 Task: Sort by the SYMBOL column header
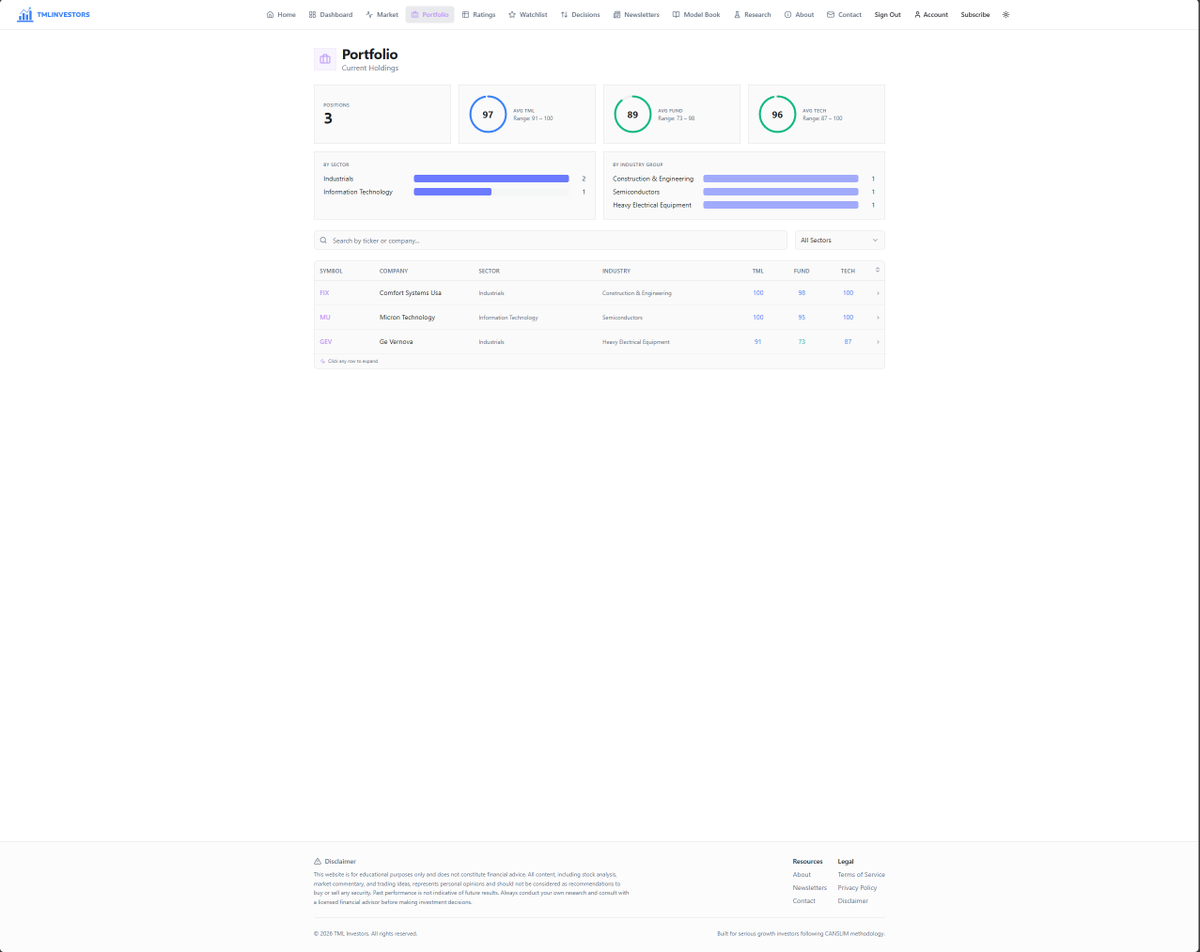pos(331,271)
